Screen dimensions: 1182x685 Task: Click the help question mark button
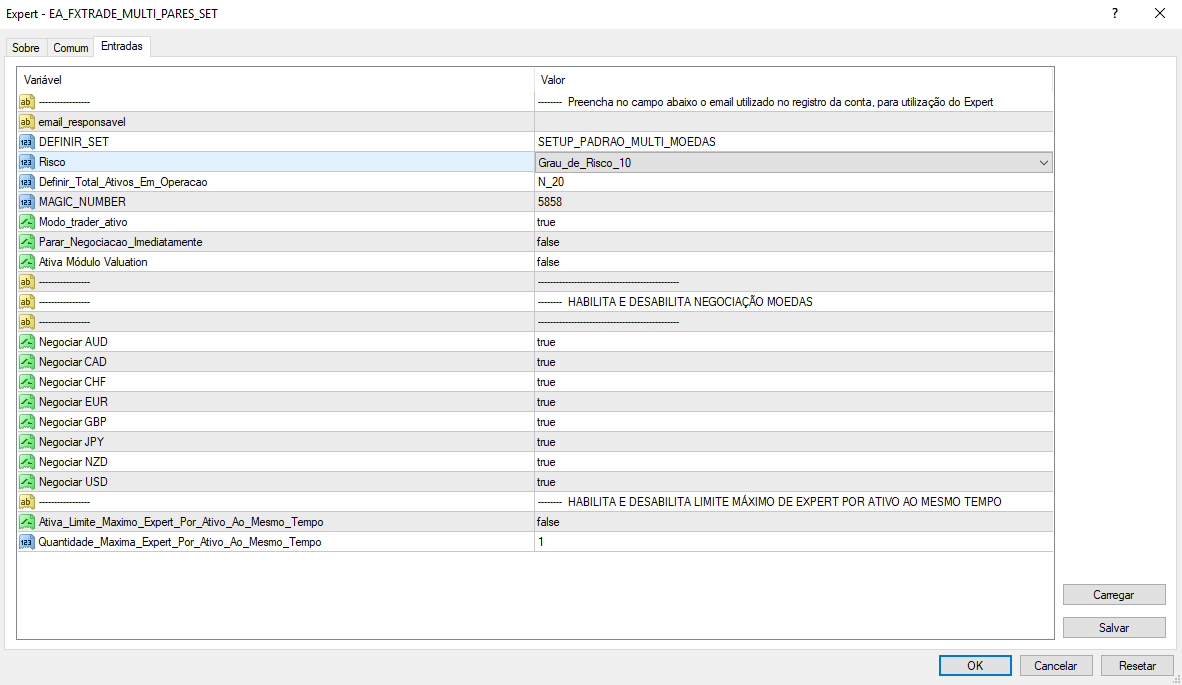(1115, 14)
